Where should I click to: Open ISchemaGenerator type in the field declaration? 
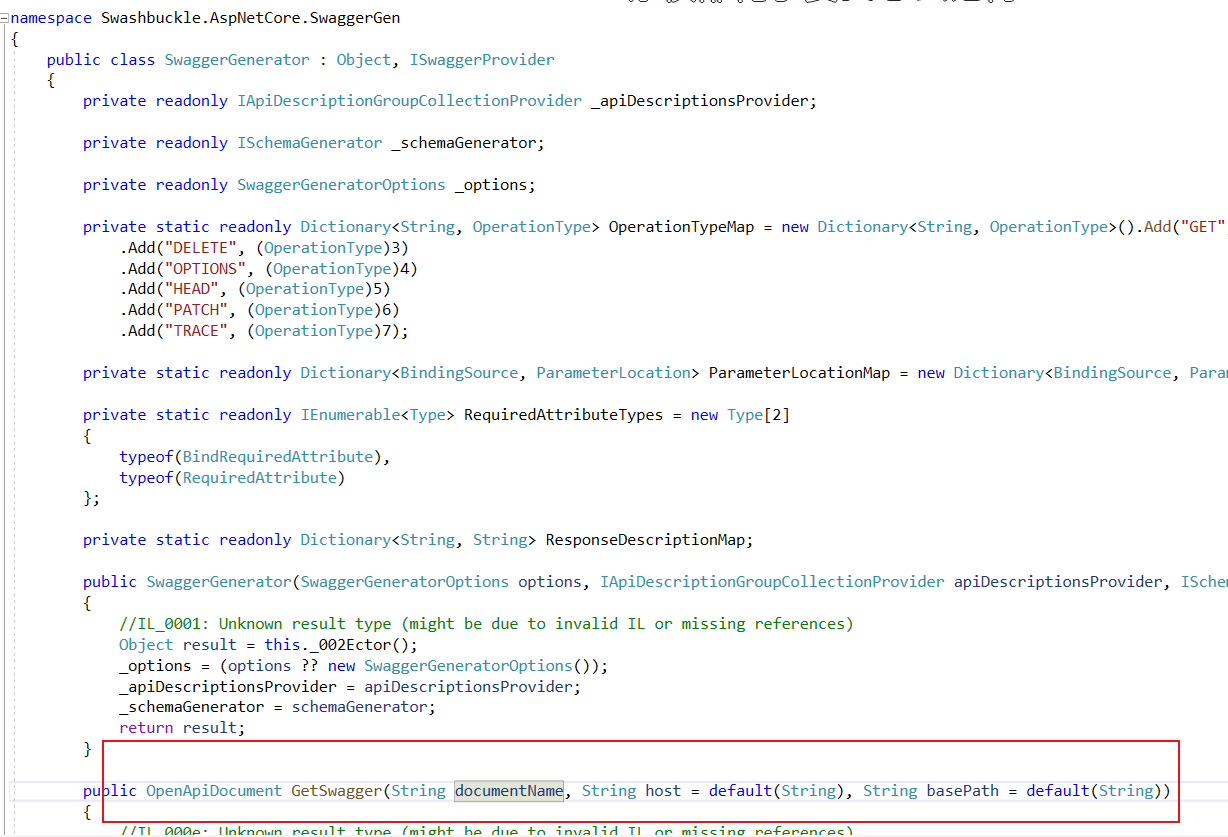click(309, 143)
